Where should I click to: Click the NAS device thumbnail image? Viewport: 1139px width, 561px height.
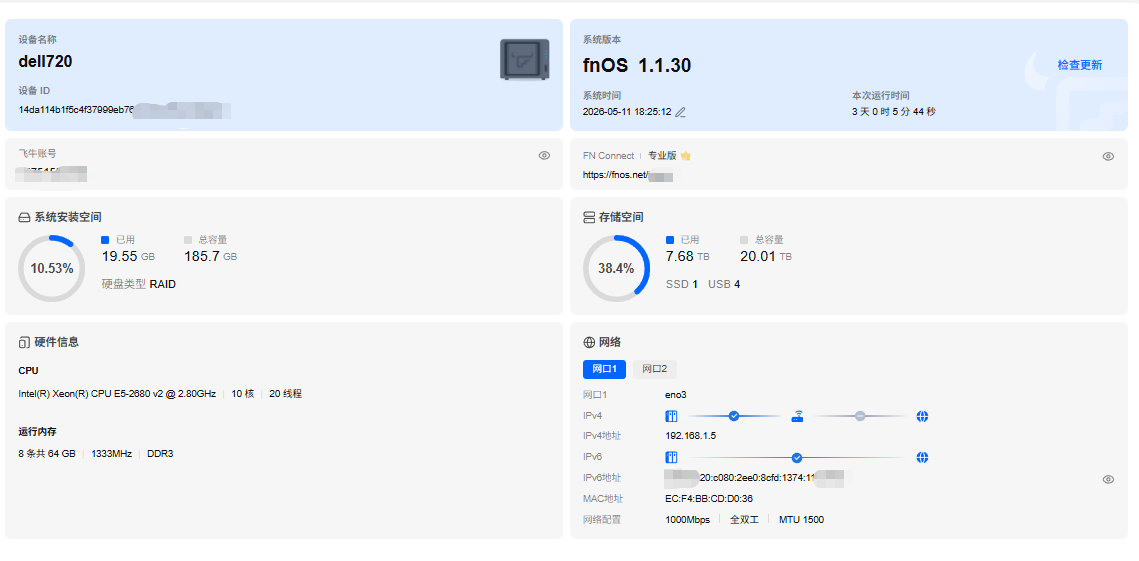tap(525, 60)
